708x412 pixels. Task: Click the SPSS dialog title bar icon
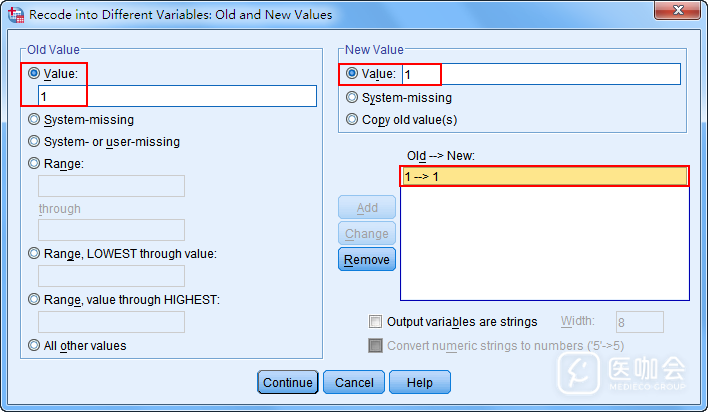click(15, 15)
